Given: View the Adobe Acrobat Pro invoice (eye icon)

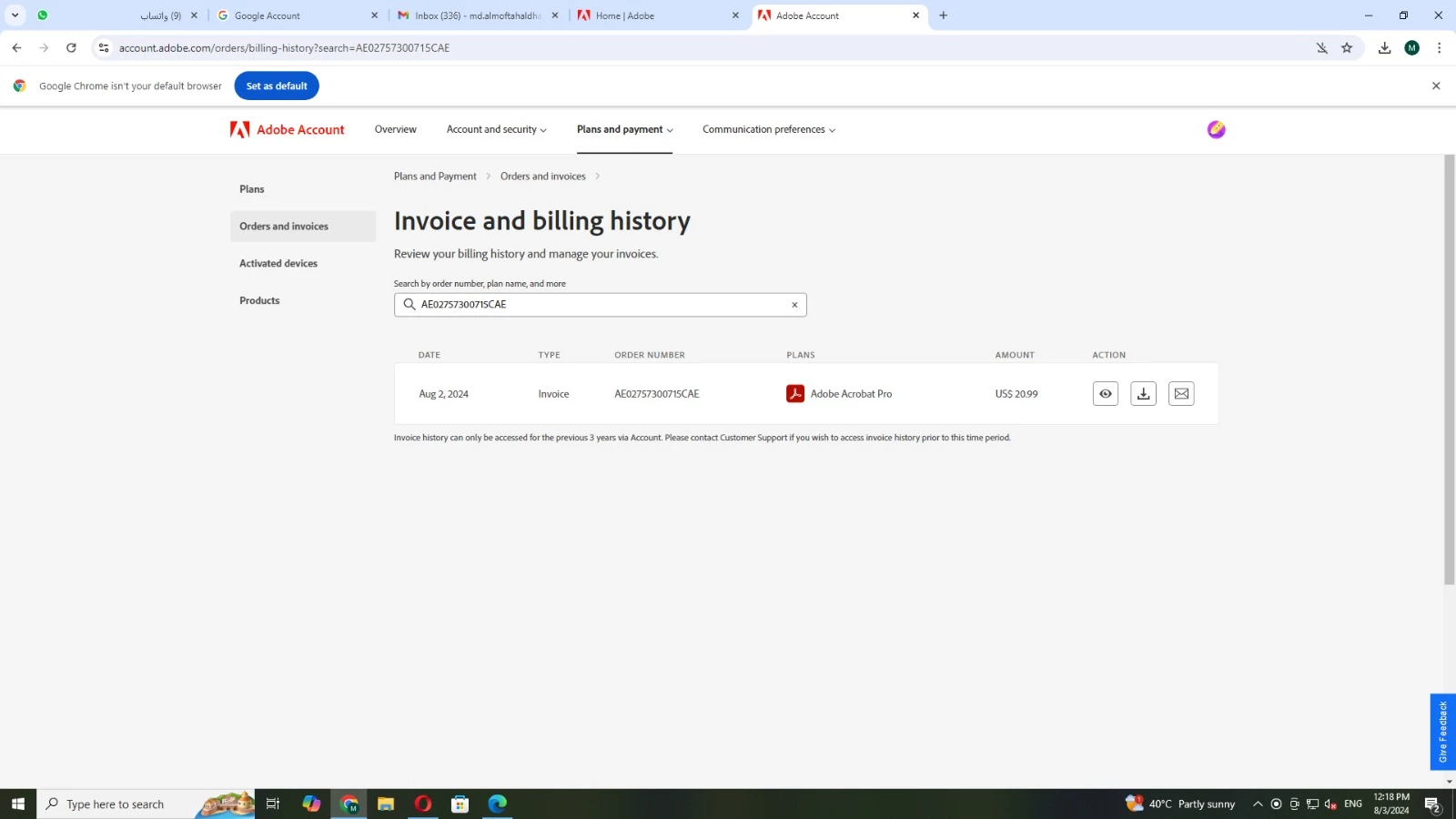Looking at the screenshot, I should coord(1105,394).
